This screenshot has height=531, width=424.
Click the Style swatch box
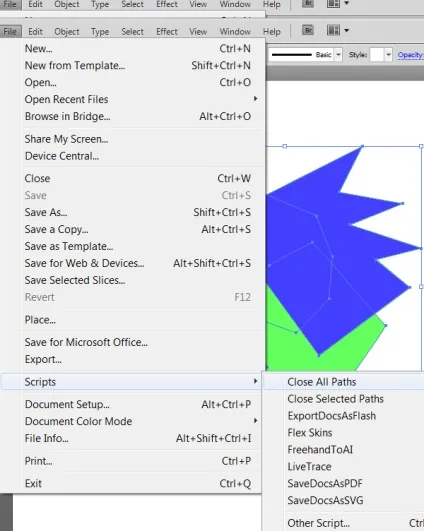point(377,55)
